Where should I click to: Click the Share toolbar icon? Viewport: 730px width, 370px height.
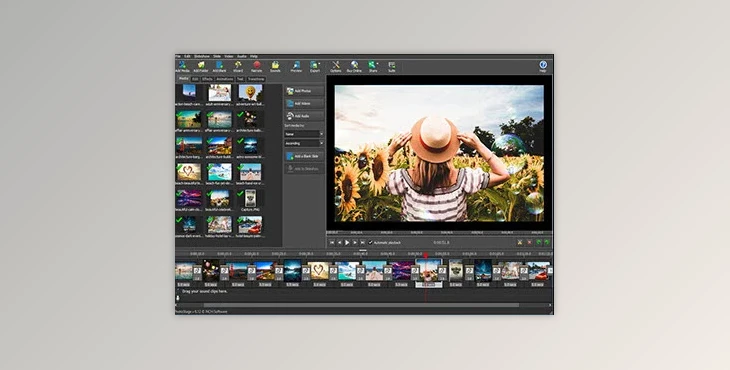tap(372, 67)
